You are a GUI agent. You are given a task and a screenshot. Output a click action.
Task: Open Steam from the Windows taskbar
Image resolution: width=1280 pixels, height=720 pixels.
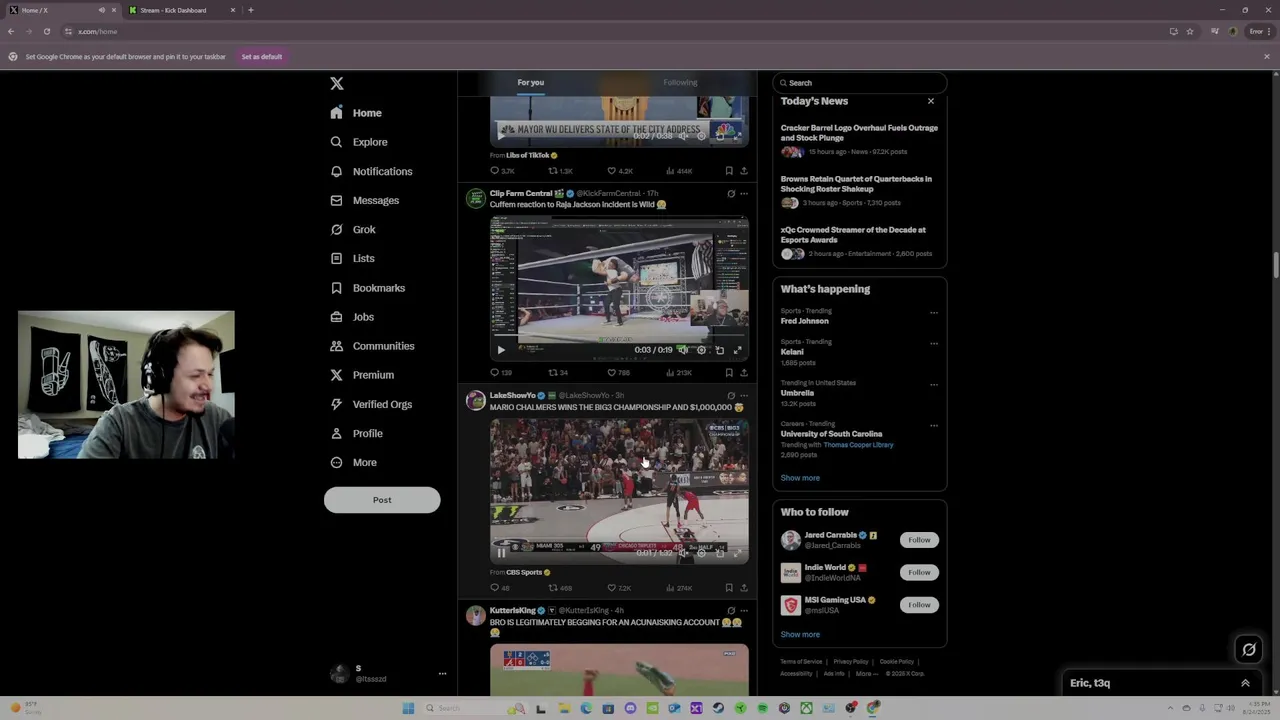[x=718, y=708]
